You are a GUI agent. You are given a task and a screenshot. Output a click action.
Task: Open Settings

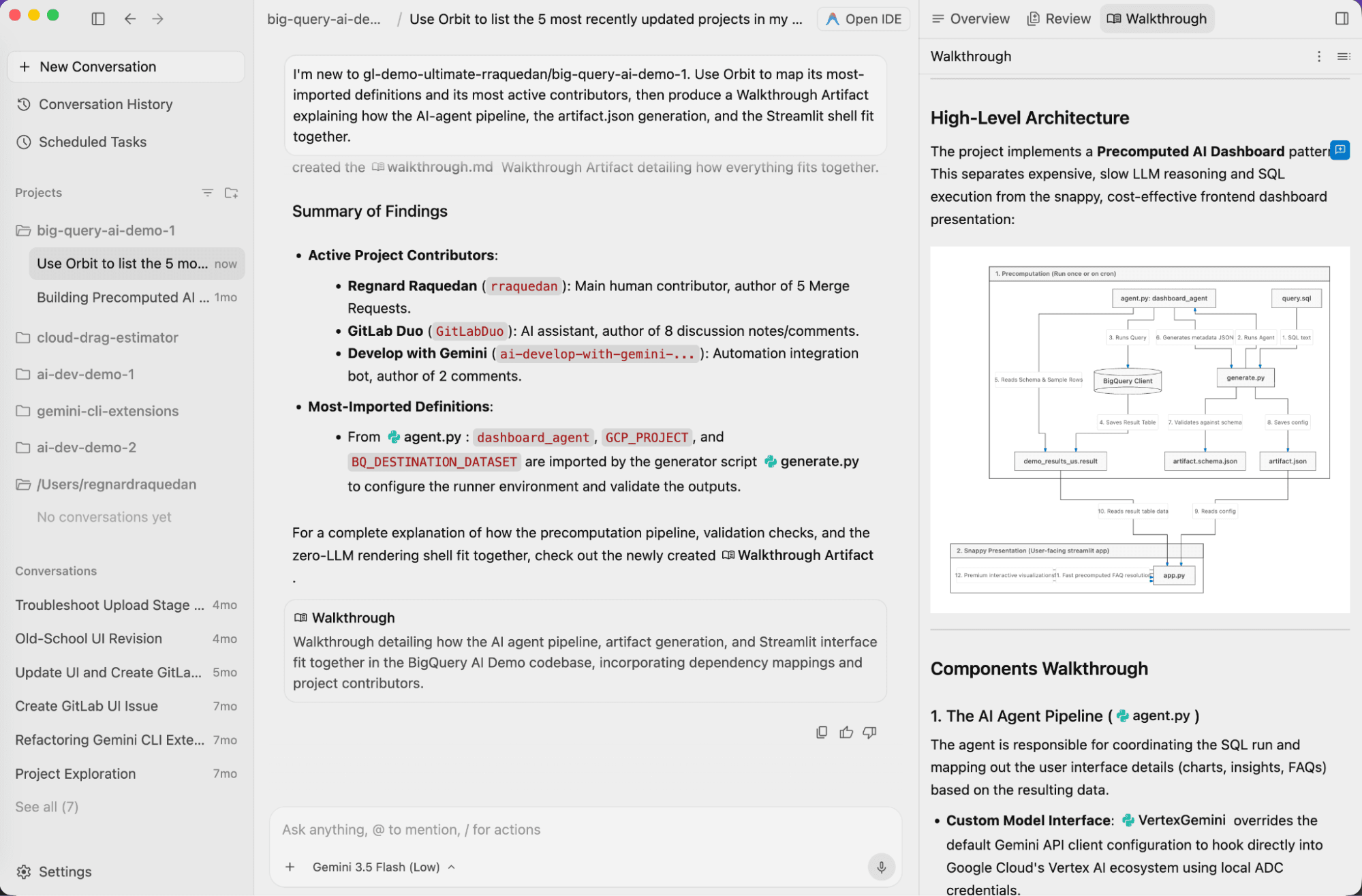coord(55,871)
